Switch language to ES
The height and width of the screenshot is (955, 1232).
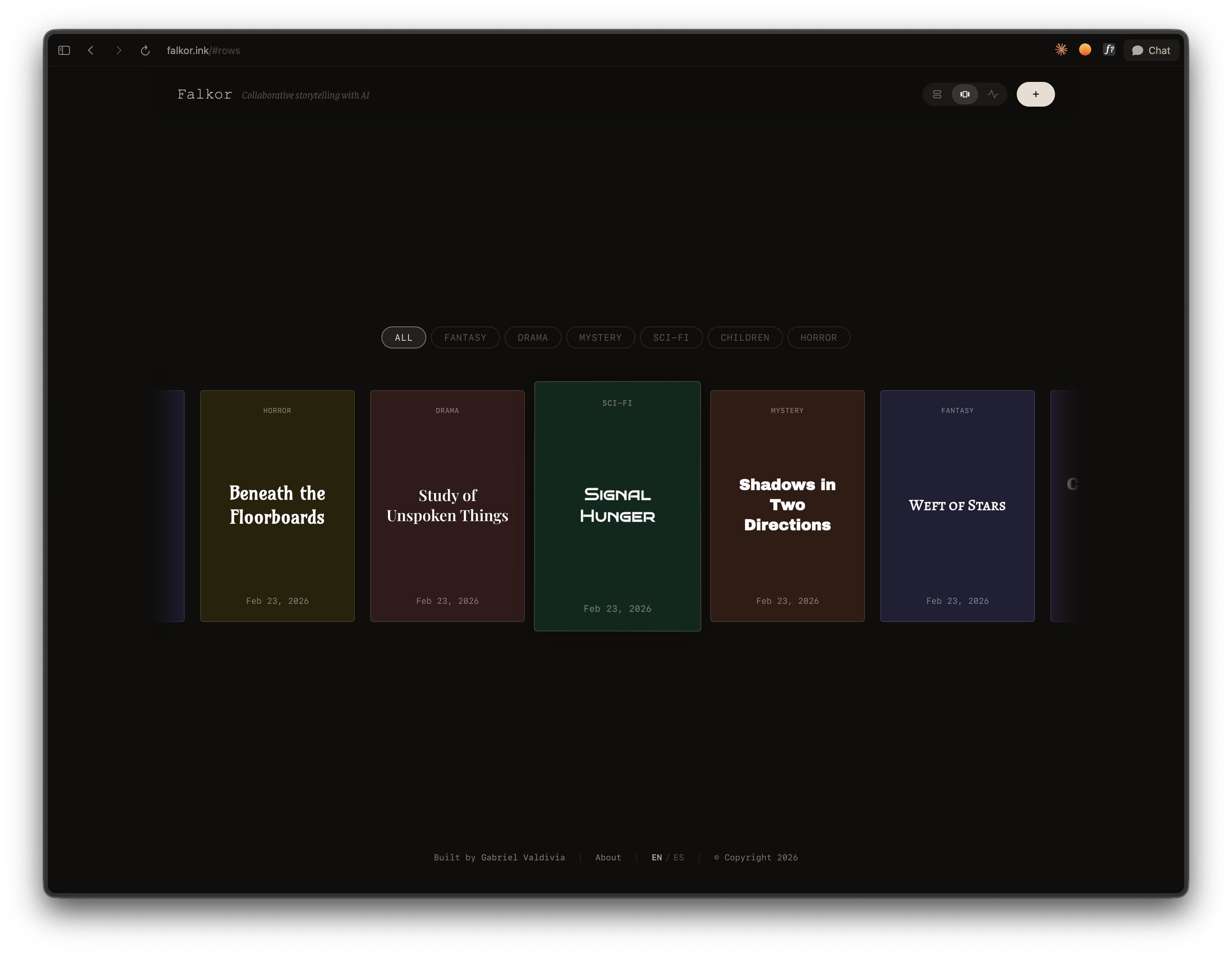(679, 857)
